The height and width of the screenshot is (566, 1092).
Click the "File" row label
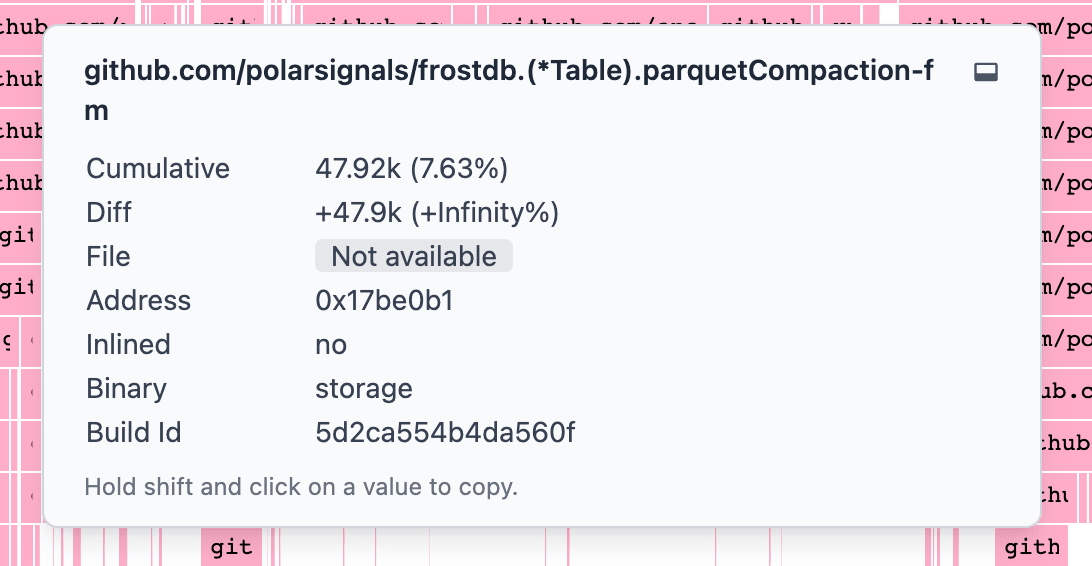(x=108, y=257)
